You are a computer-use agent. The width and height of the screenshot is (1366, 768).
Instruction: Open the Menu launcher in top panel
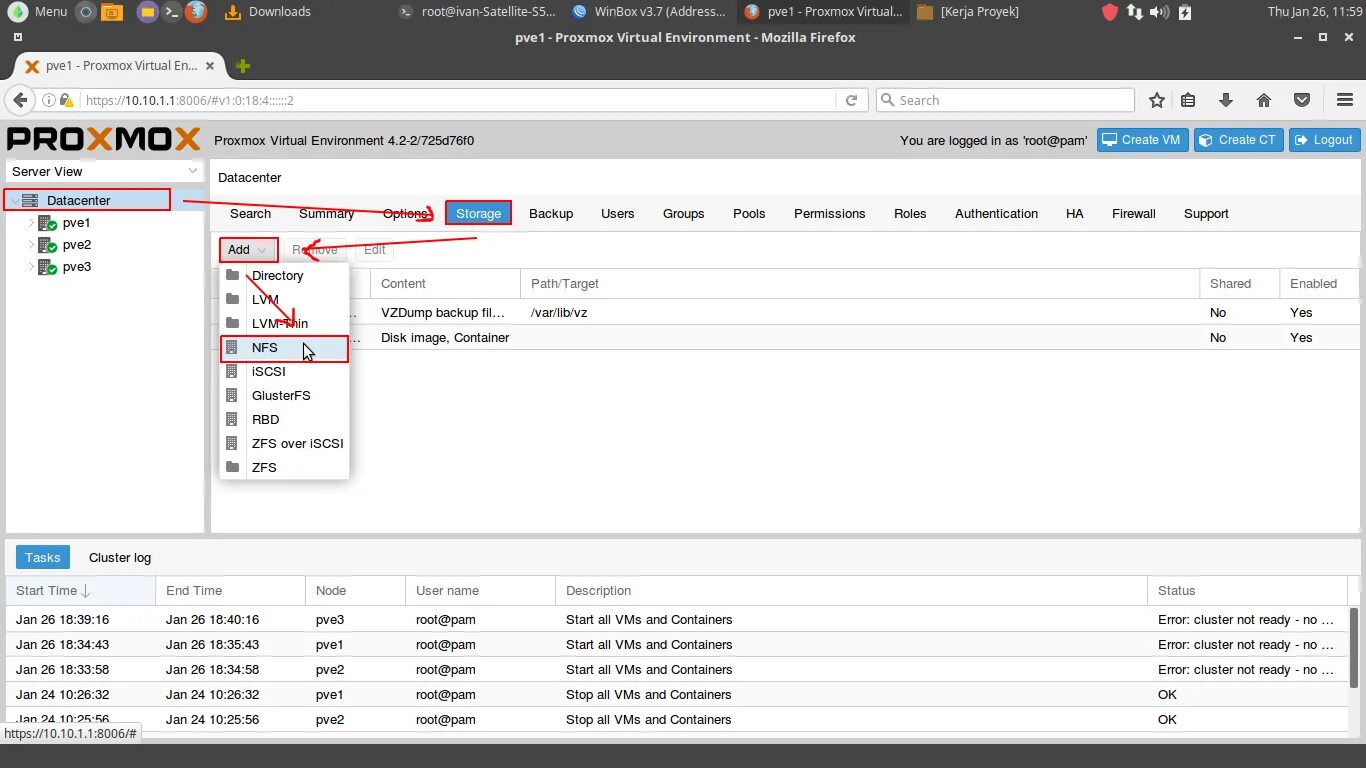37,12
